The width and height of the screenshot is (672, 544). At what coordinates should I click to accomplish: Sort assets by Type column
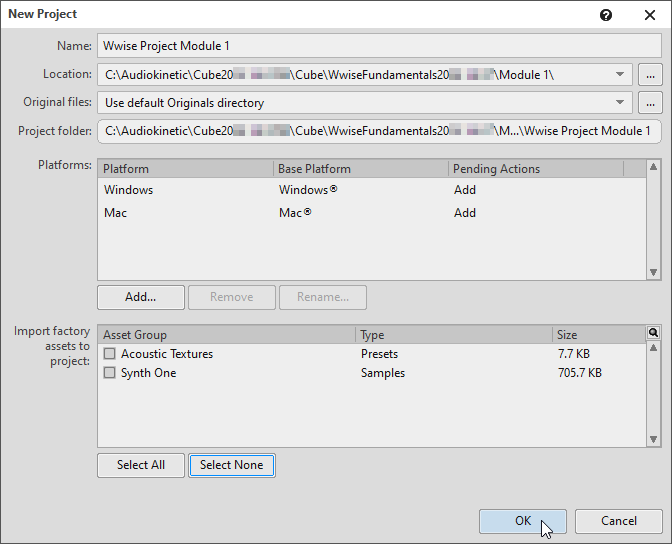454,335
